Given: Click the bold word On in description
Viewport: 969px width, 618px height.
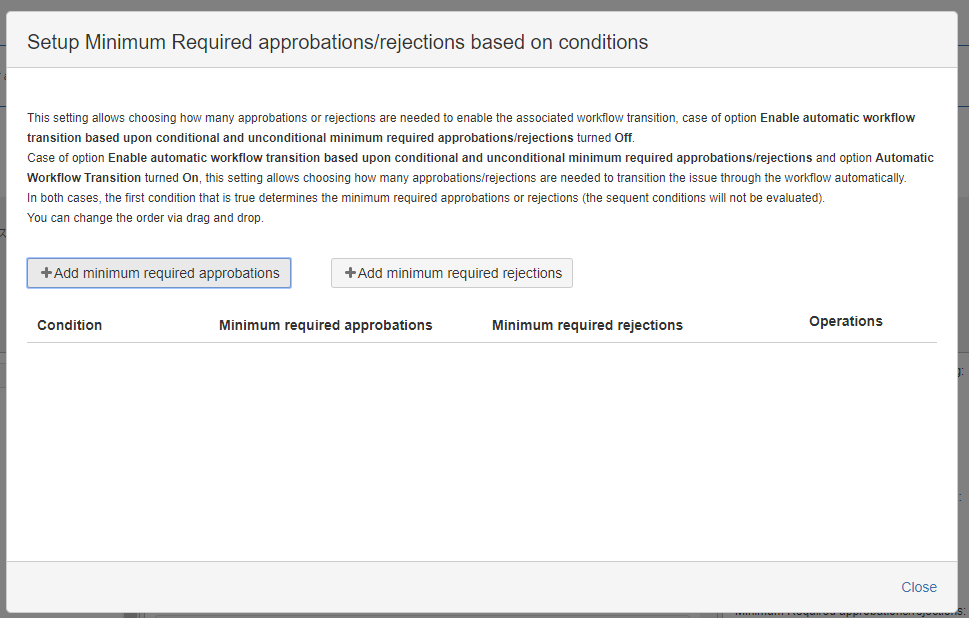Looking at the screenshot, I should pyautogui.click(x=190, y=178).
